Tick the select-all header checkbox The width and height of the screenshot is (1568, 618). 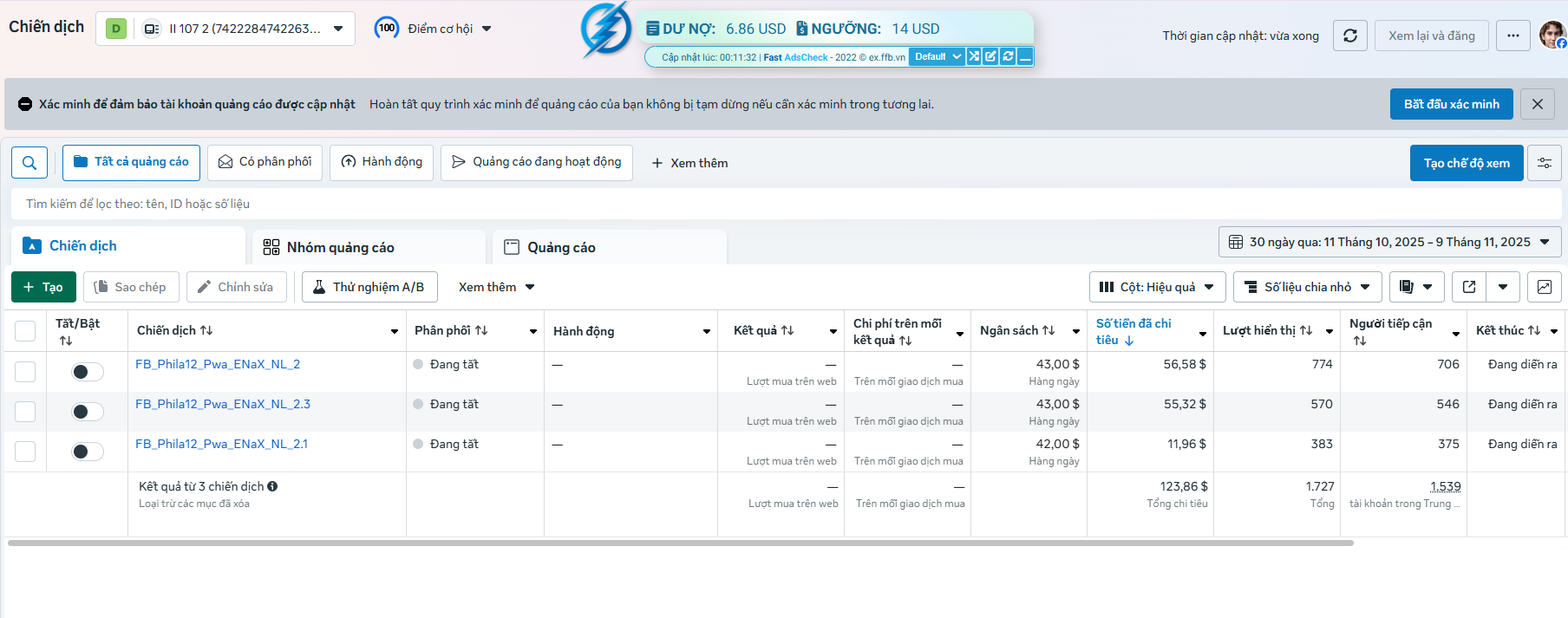click(x=25, y=331)
